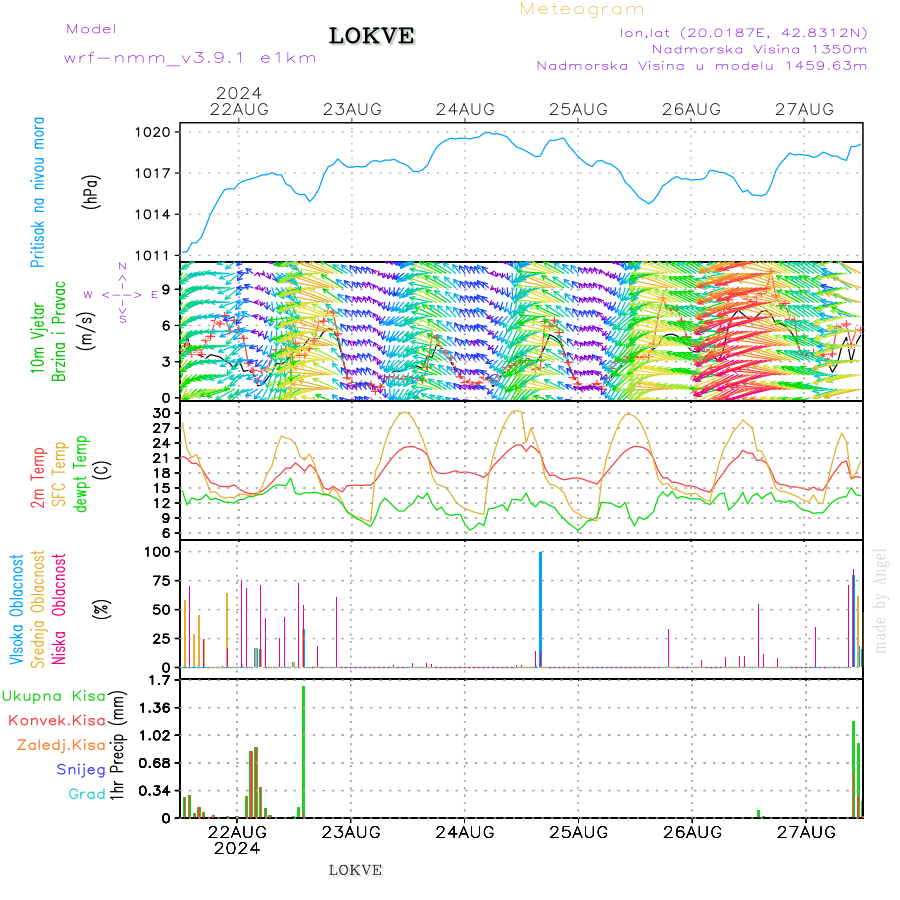Click the 50 value on the cloud axis
This screenshot has height=900, width=900.
(x=162, y=610)
